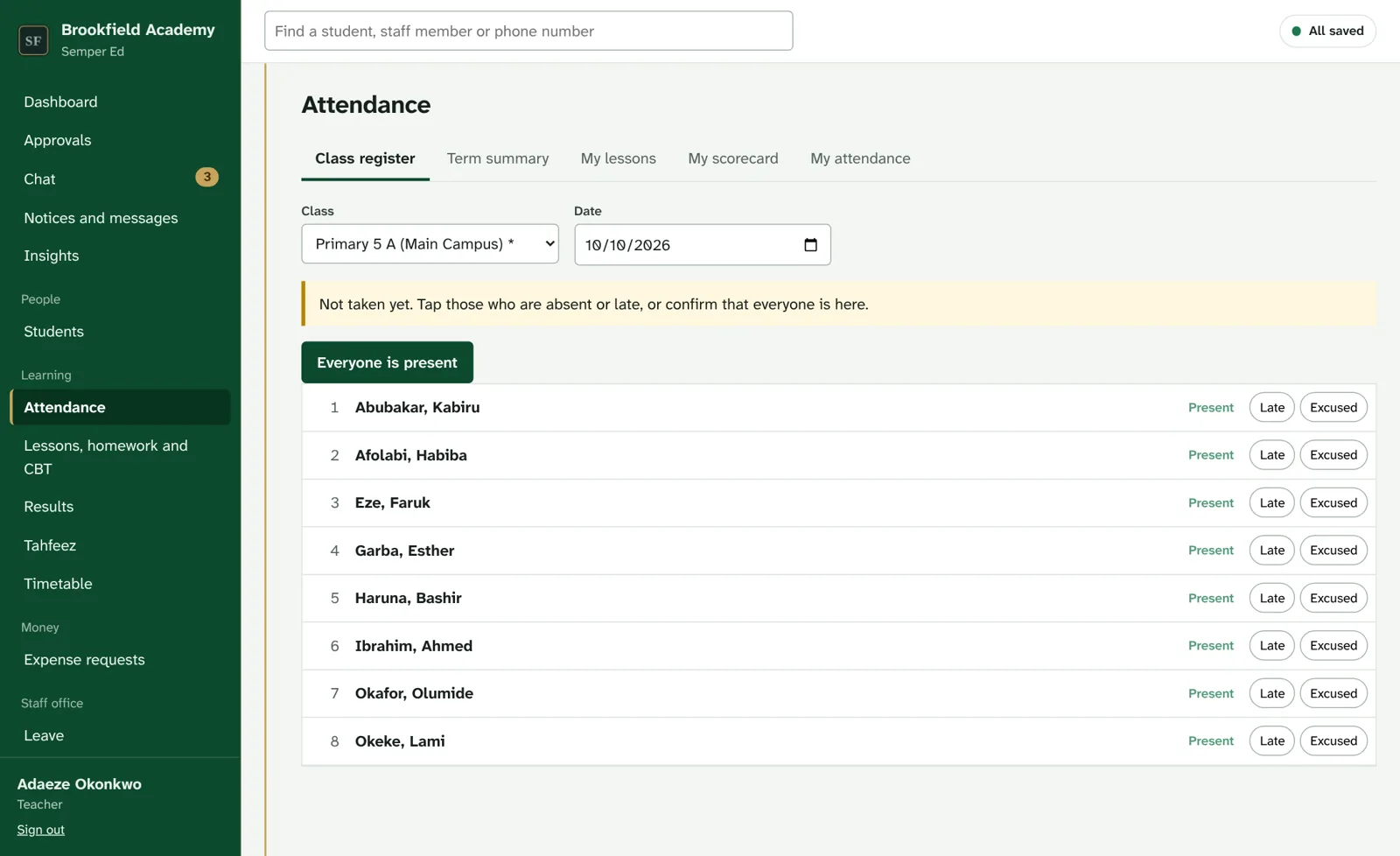Select the Class register tab
The image size is (1400, 856).
click(x=365, y=158)
